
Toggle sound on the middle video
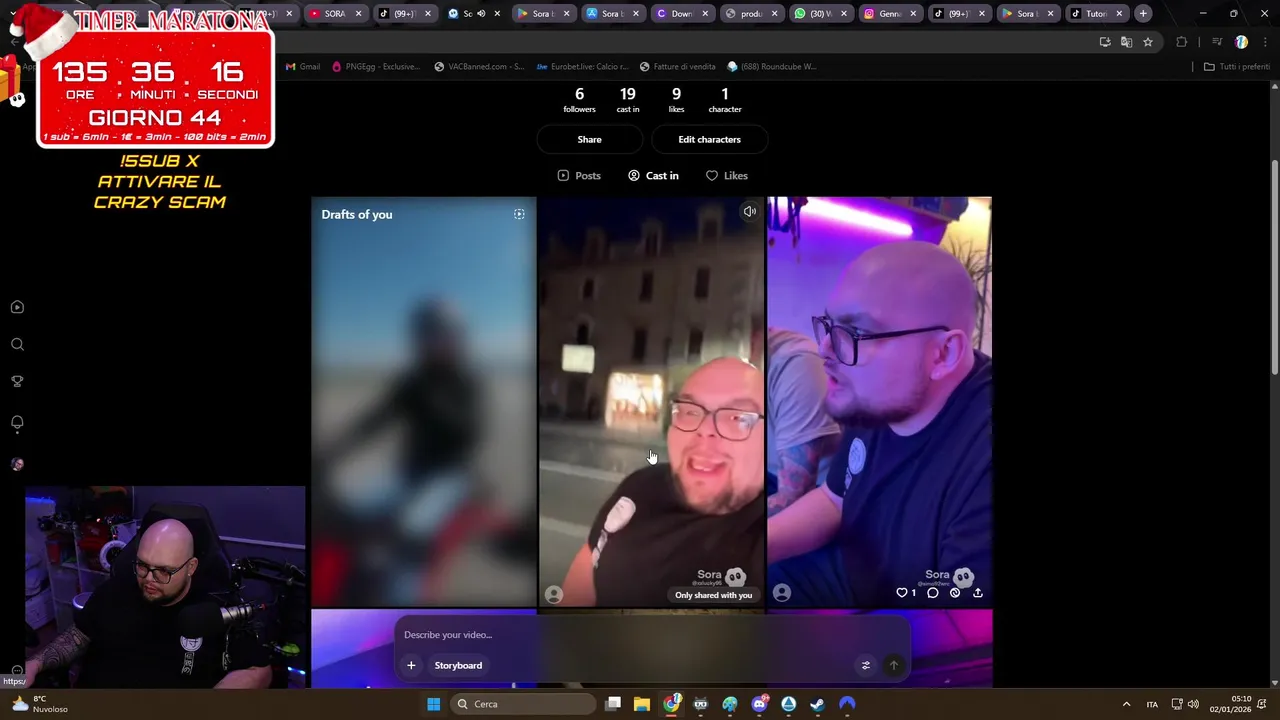(x=749, y=211)
